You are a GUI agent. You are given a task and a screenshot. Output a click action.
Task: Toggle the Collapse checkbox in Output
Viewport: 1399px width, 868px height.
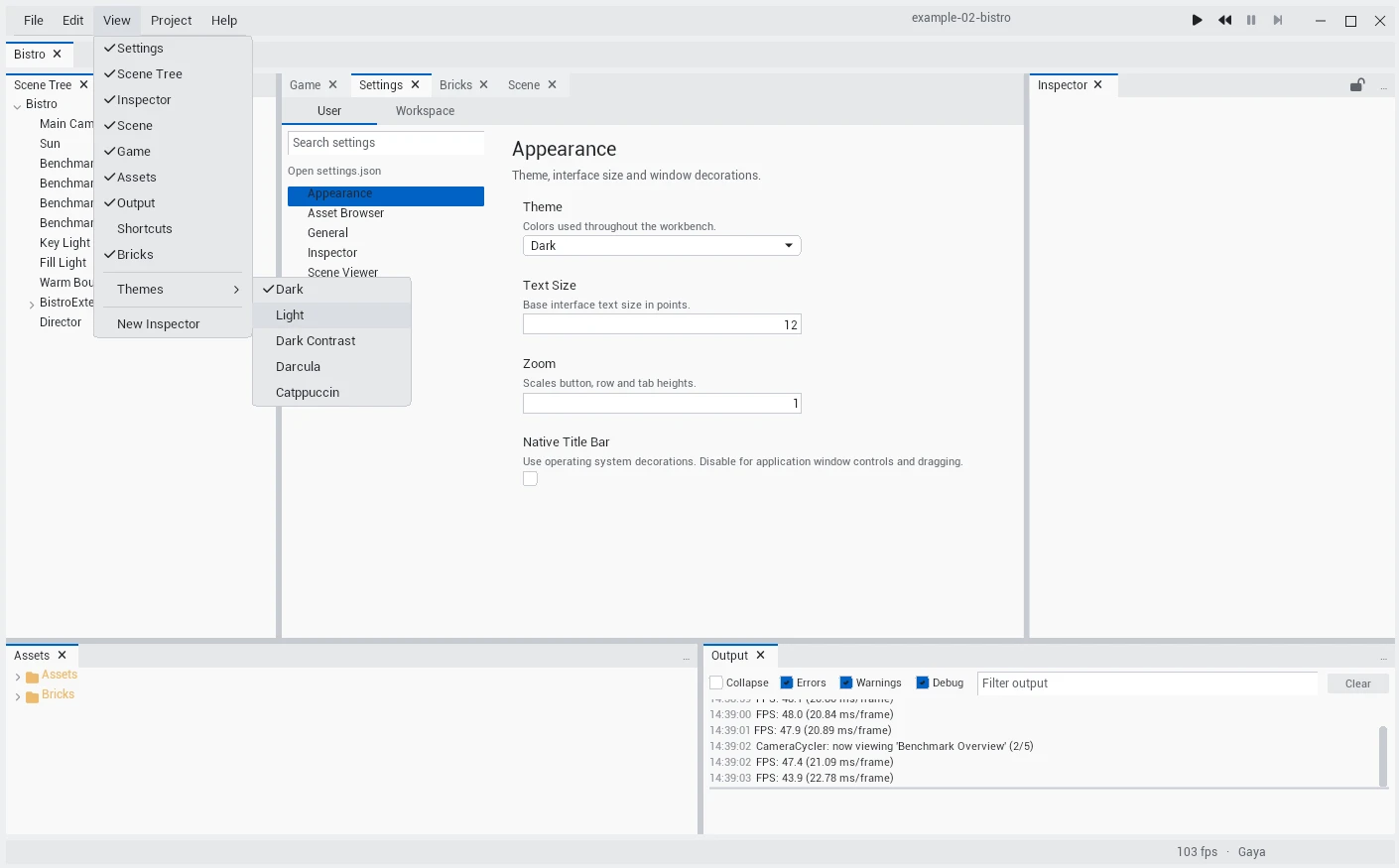(x=716, y=682)
